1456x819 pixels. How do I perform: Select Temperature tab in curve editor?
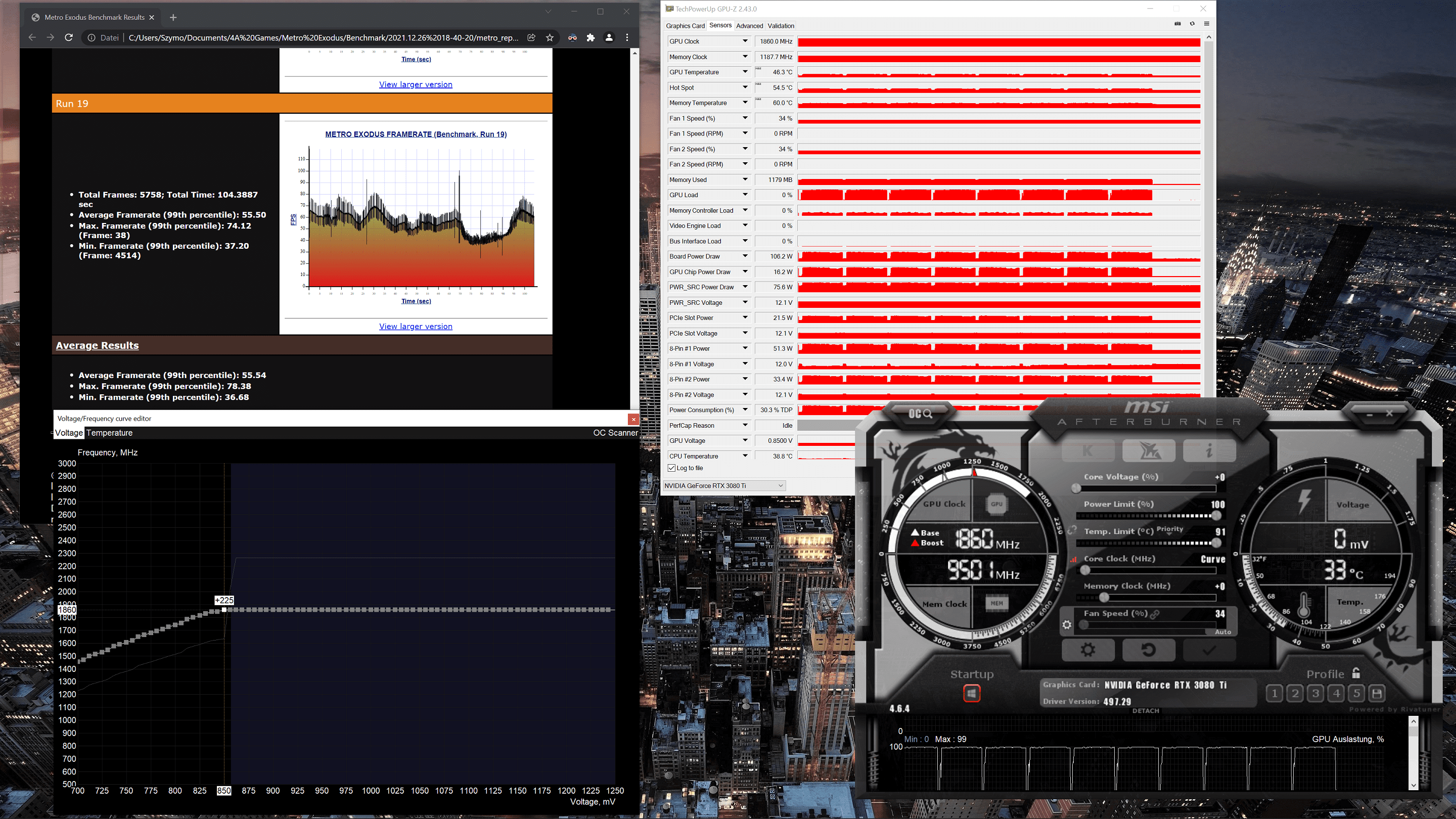tap(109, 433)
